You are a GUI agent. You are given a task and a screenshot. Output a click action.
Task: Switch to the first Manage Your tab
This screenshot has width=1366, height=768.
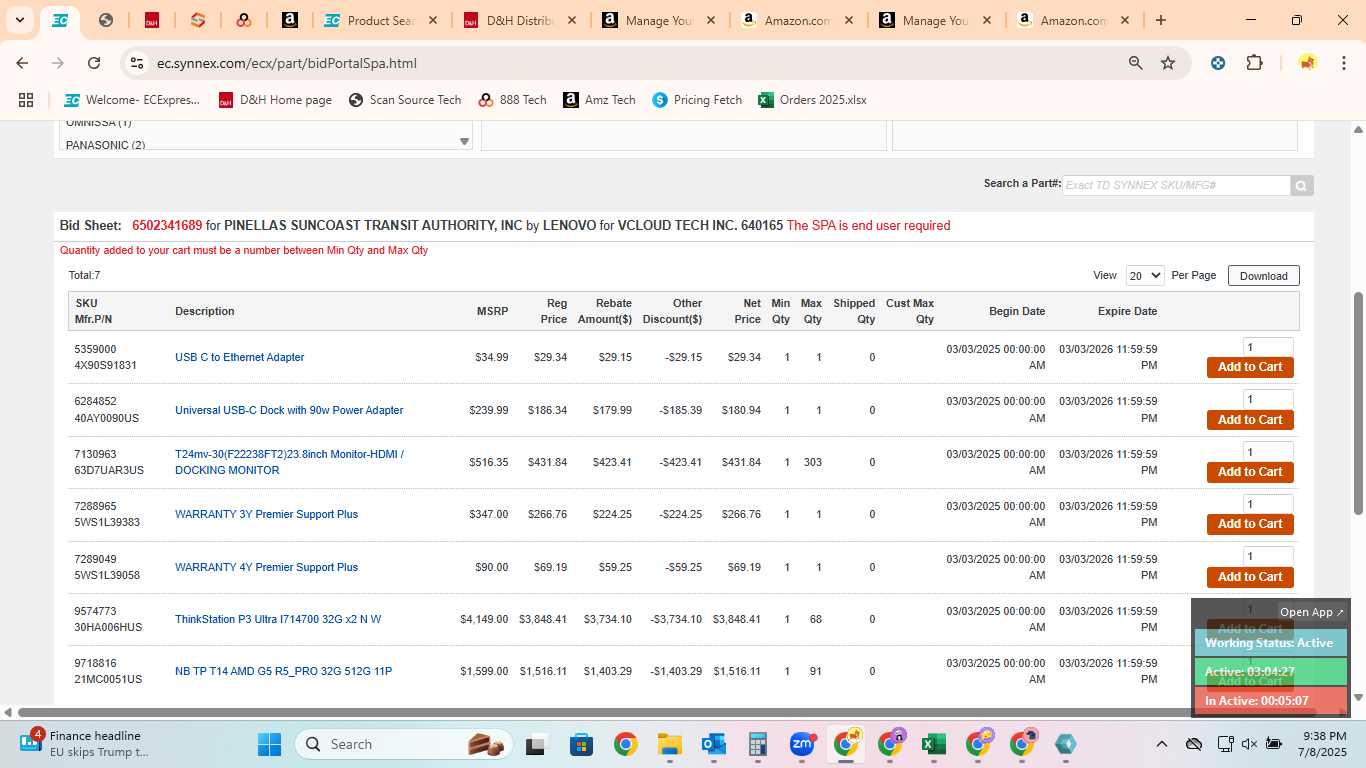pos(657,20)
